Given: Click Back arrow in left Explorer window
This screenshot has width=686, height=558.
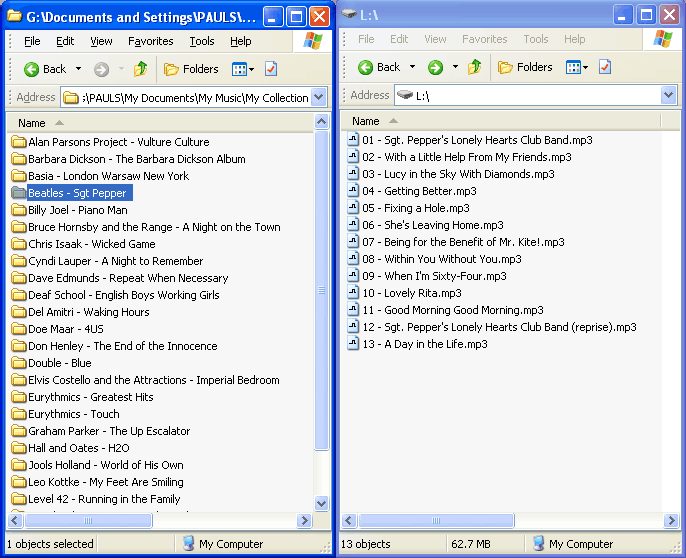Looking at the screenshot, I should point(32,69).
